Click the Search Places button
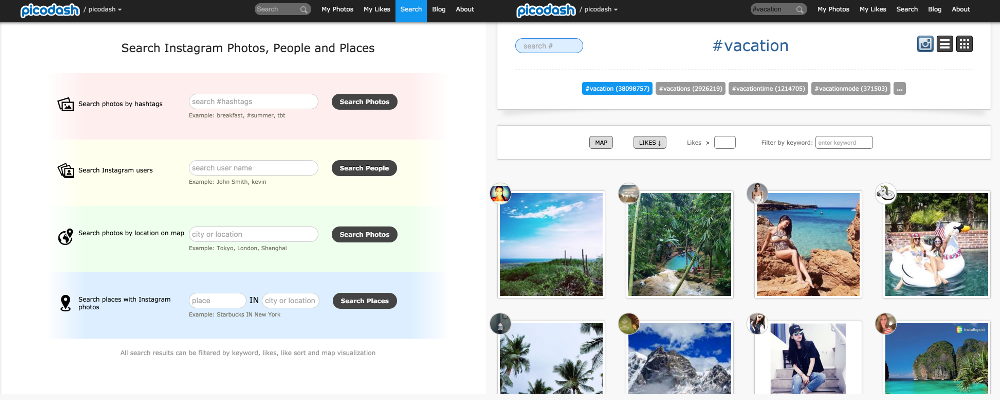The width and height of the screenshot is (1000, 400). (365, 300)
